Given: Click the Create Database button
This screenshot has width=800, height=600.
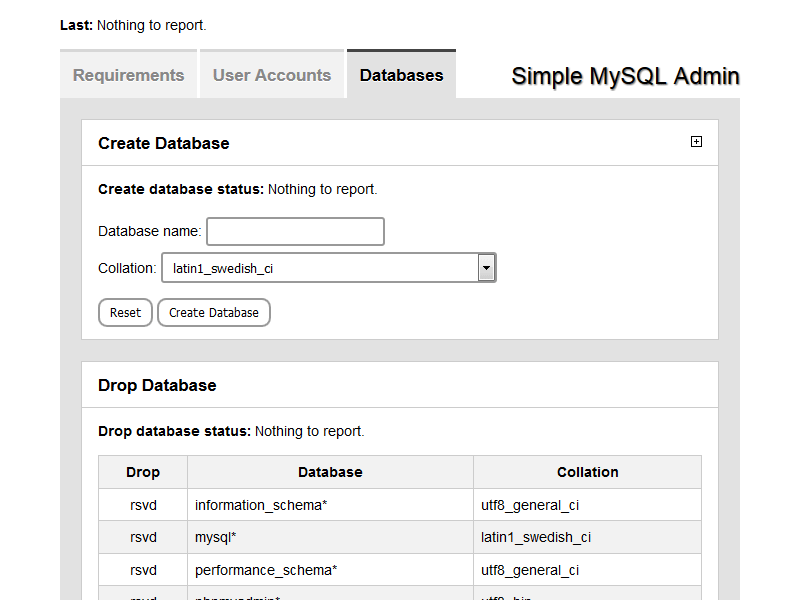Looking at the screenshot, I should coord(214,313).
